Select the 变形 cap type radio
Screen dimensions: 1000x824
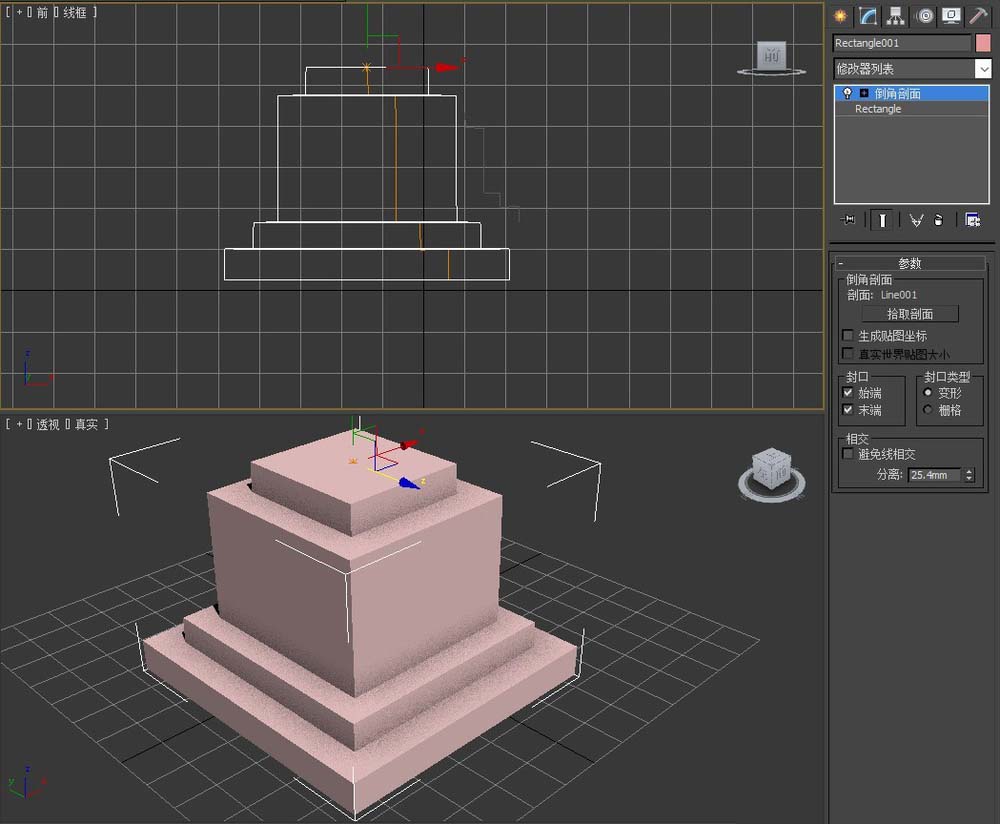click(927, 392)
